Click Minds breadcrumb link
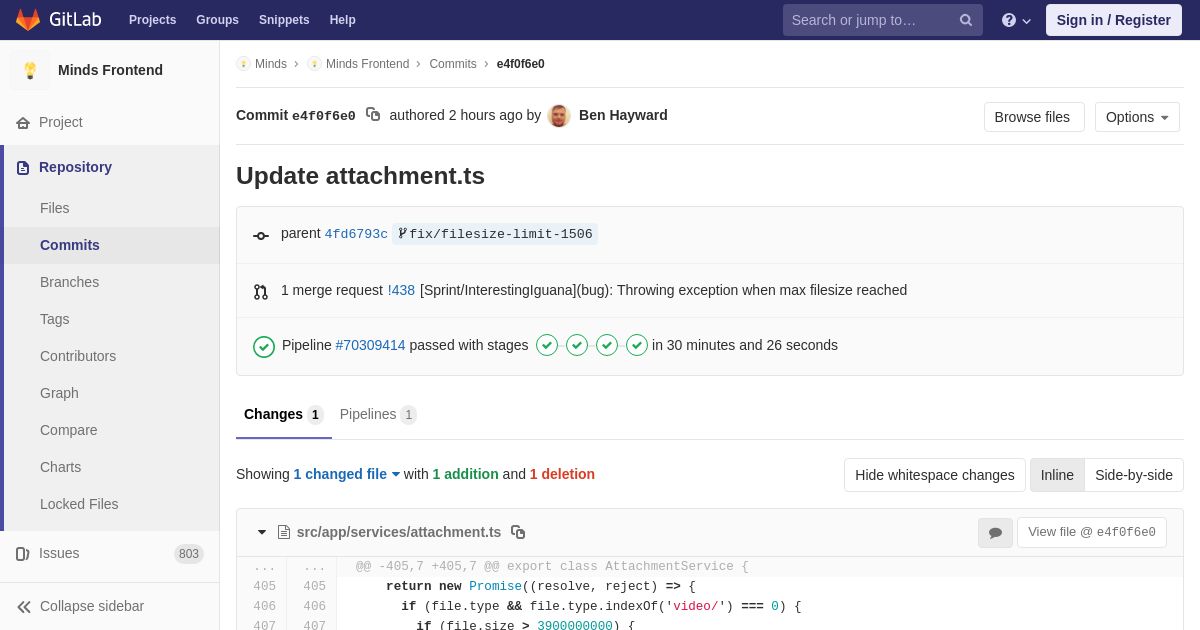The image size is (1200, 630). (271, 64)
